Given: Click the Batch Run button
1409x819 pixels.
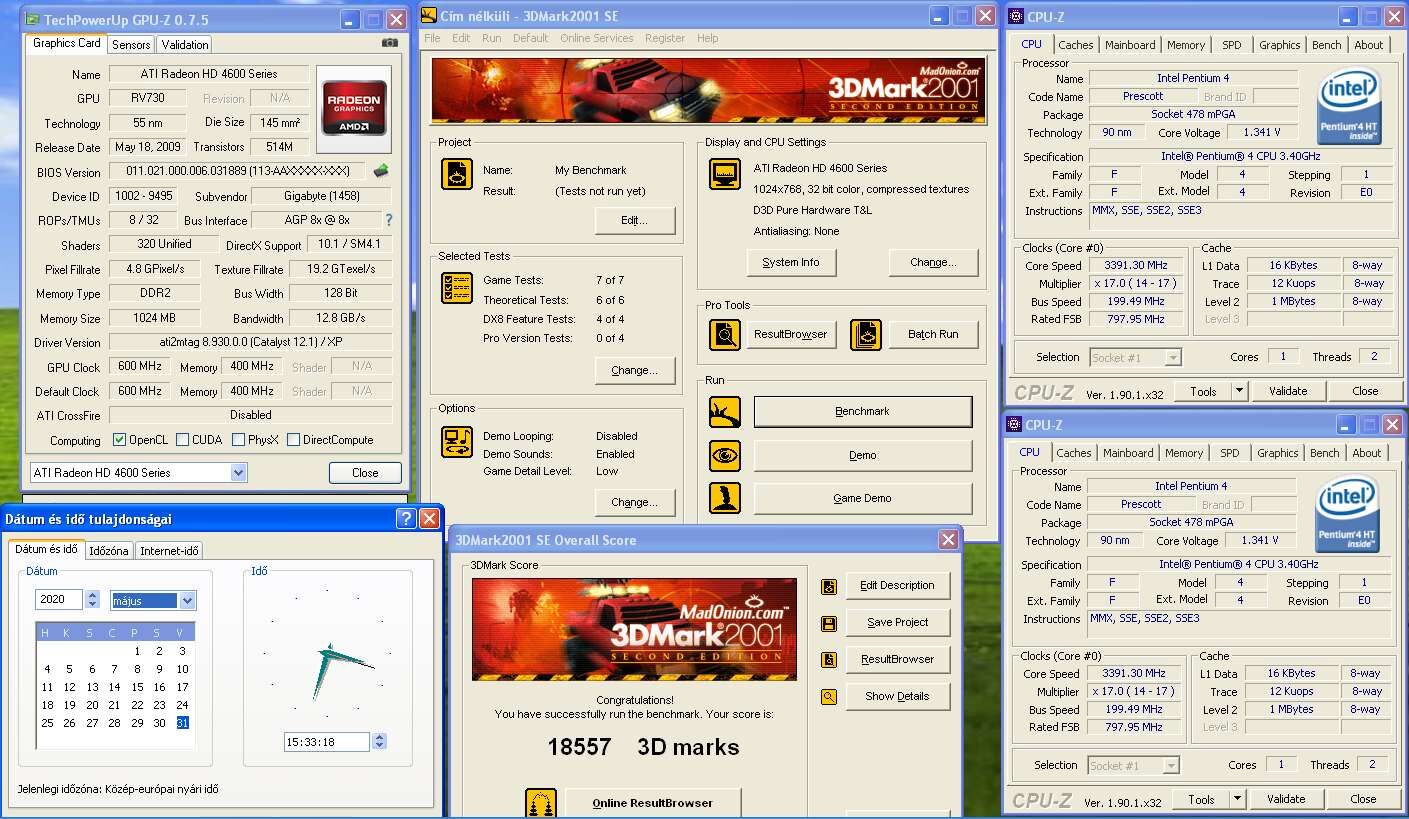Looking at the screenshot, I should click(933, 334).
